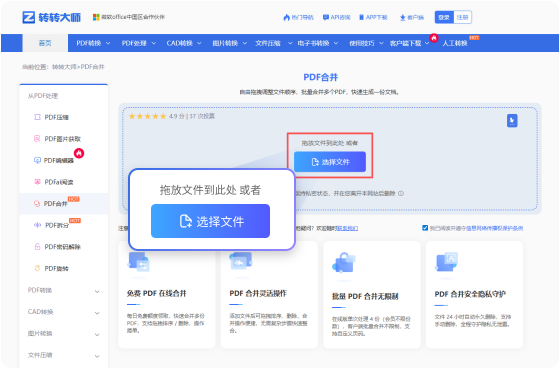Uncheck the agreement checkbox before 我已阅读并遵守
The height and width of the screenshot is (369, 560).
pos(425,228)
